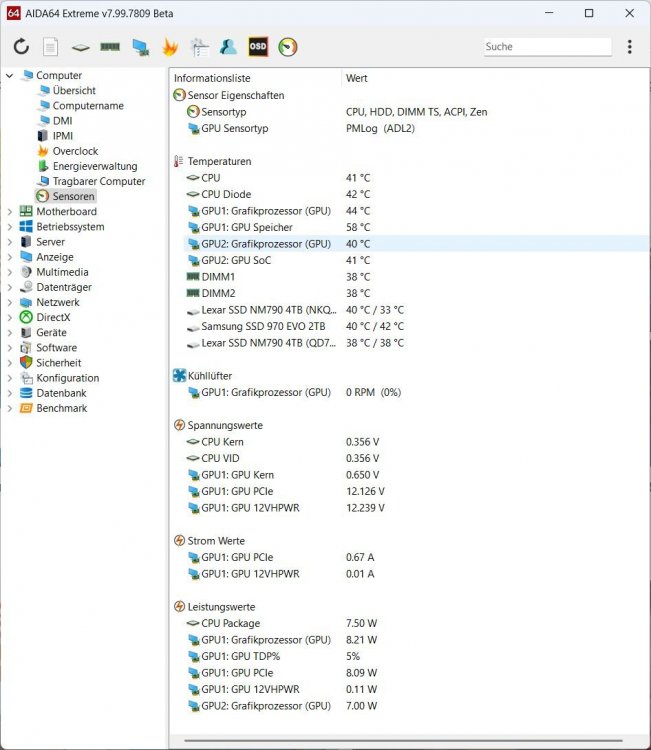651x750 pixels.
Task: Expand the Betriebssystem node
Action: (x=10, y=227)
